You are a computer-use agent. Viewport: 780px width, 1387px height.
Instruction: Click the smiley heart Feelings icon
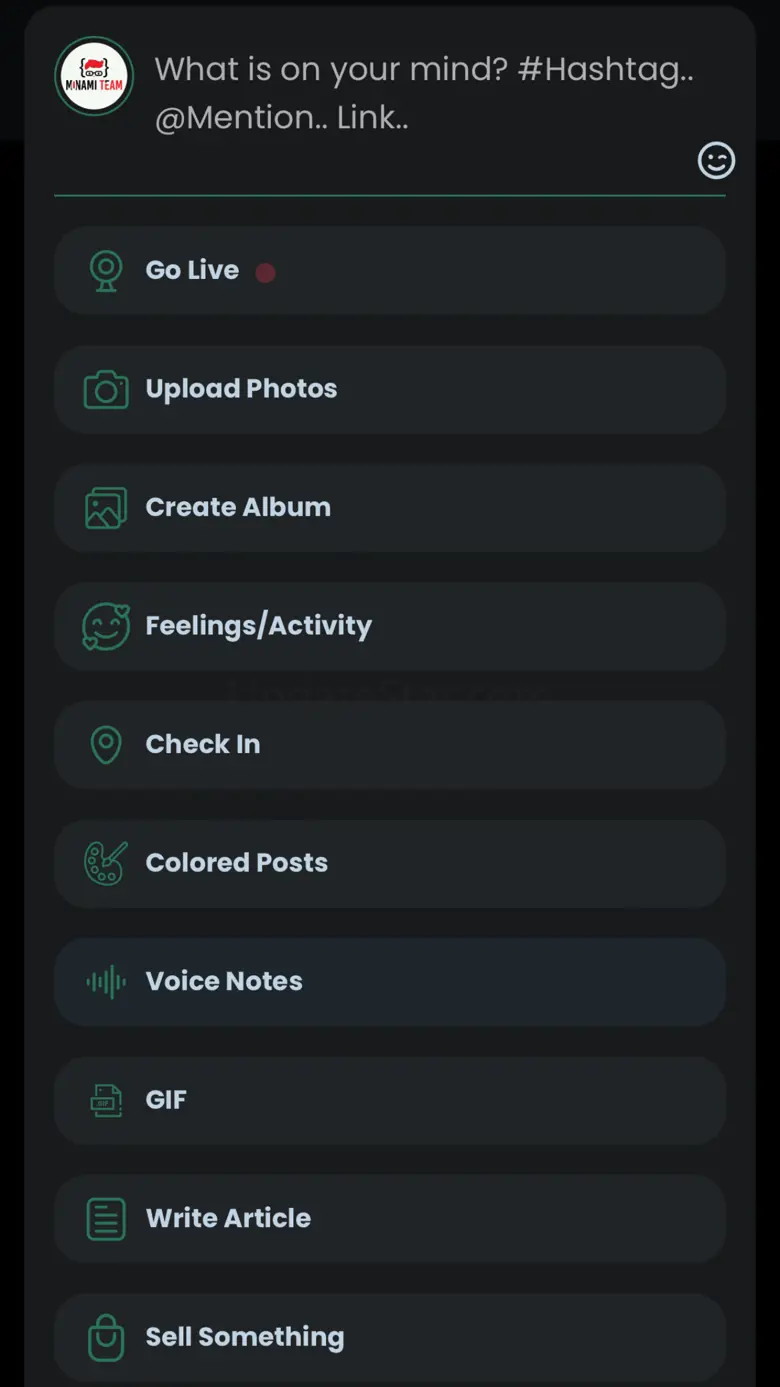(x=106, y=627)
